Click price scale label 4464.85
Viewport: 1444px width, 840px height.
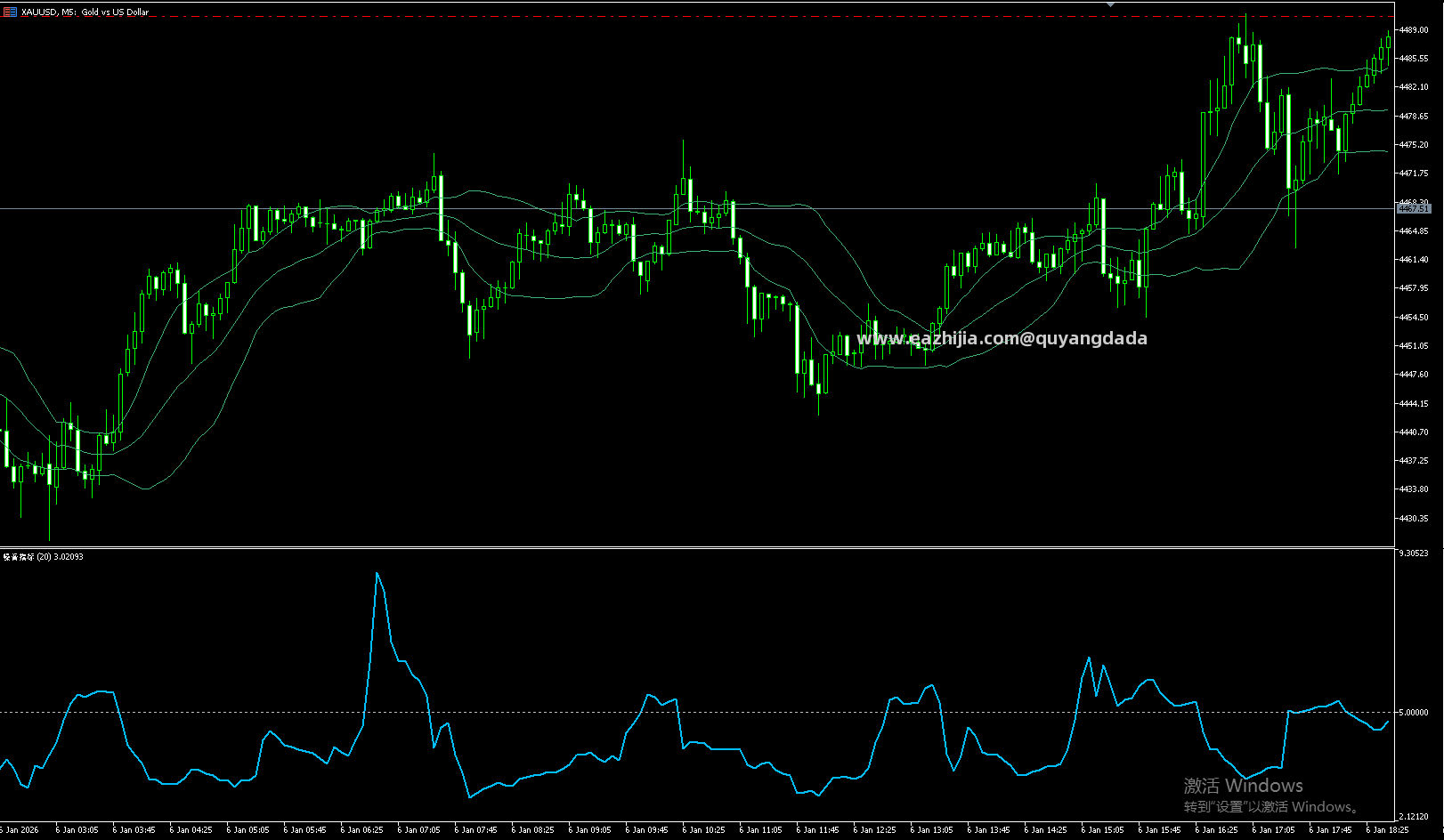1414,230
